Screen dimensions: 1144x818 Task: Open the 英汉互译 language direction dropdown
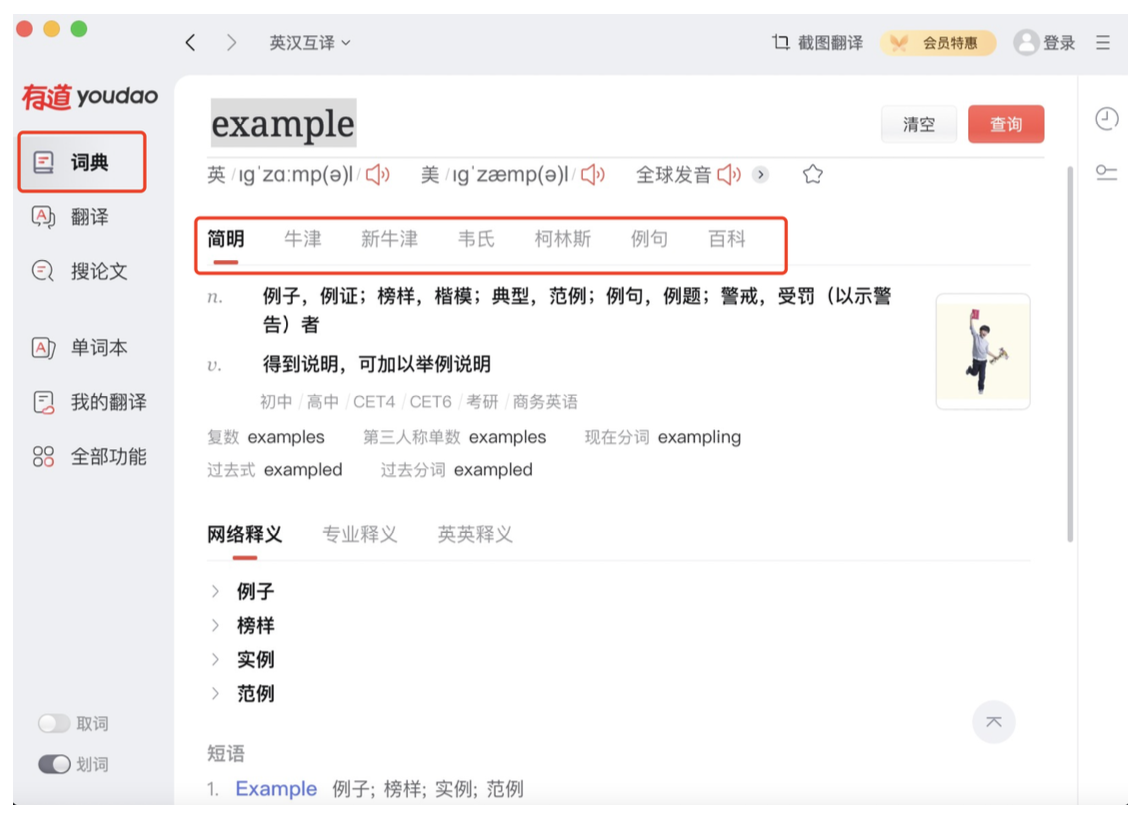(307, 42)
